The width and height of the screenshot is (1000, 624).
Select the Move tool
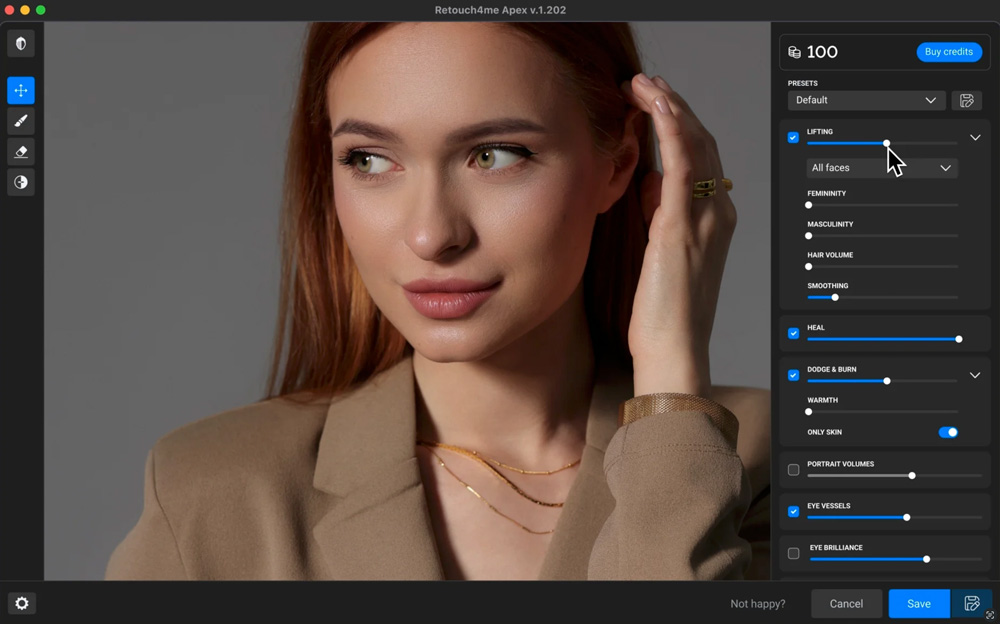[21, 91]
